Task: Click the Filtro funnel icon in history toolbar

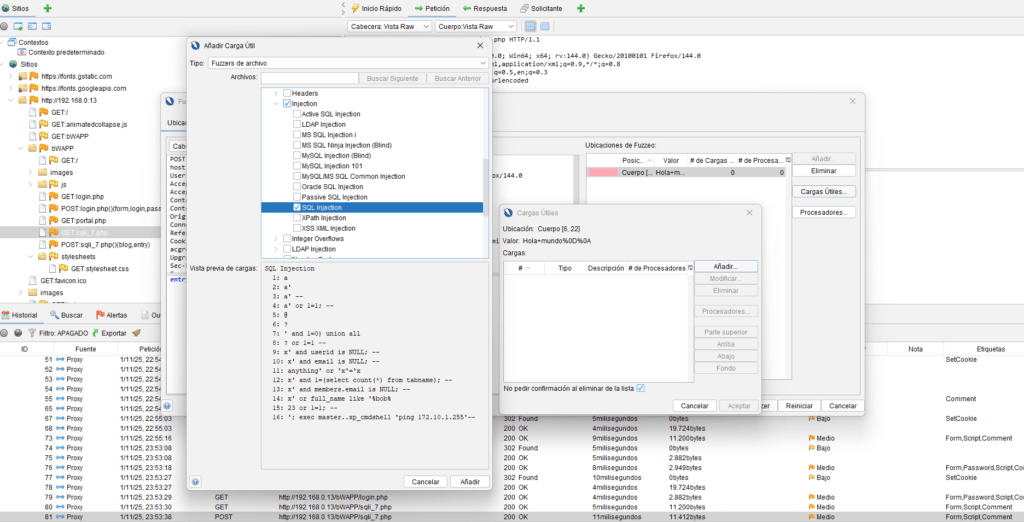Action: (30, 332)
